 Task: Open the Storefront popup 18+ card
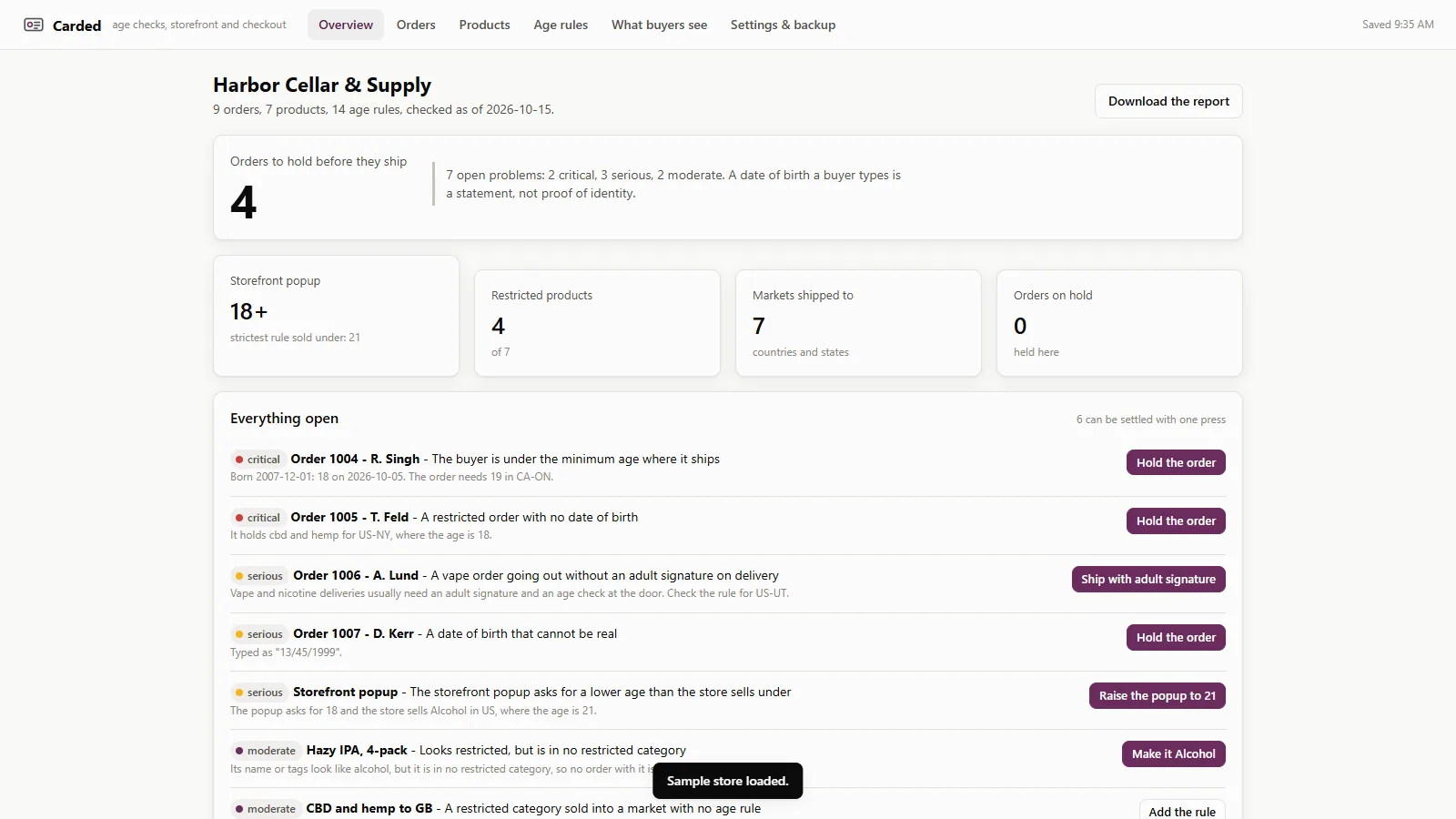pos(336,316)
